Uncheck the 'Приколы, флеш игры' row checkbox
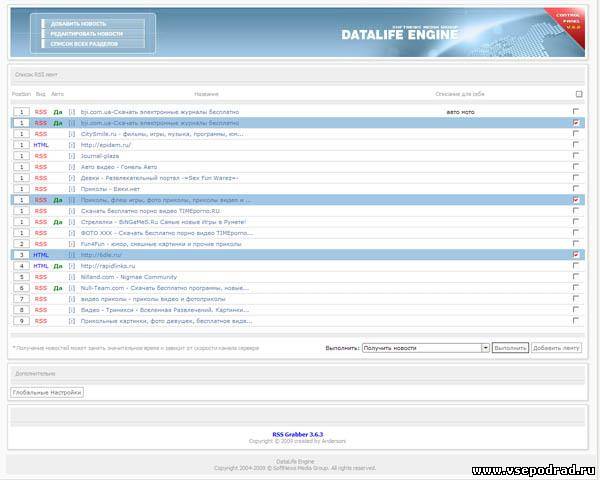 pyautogui.click(x=576, y=199)
